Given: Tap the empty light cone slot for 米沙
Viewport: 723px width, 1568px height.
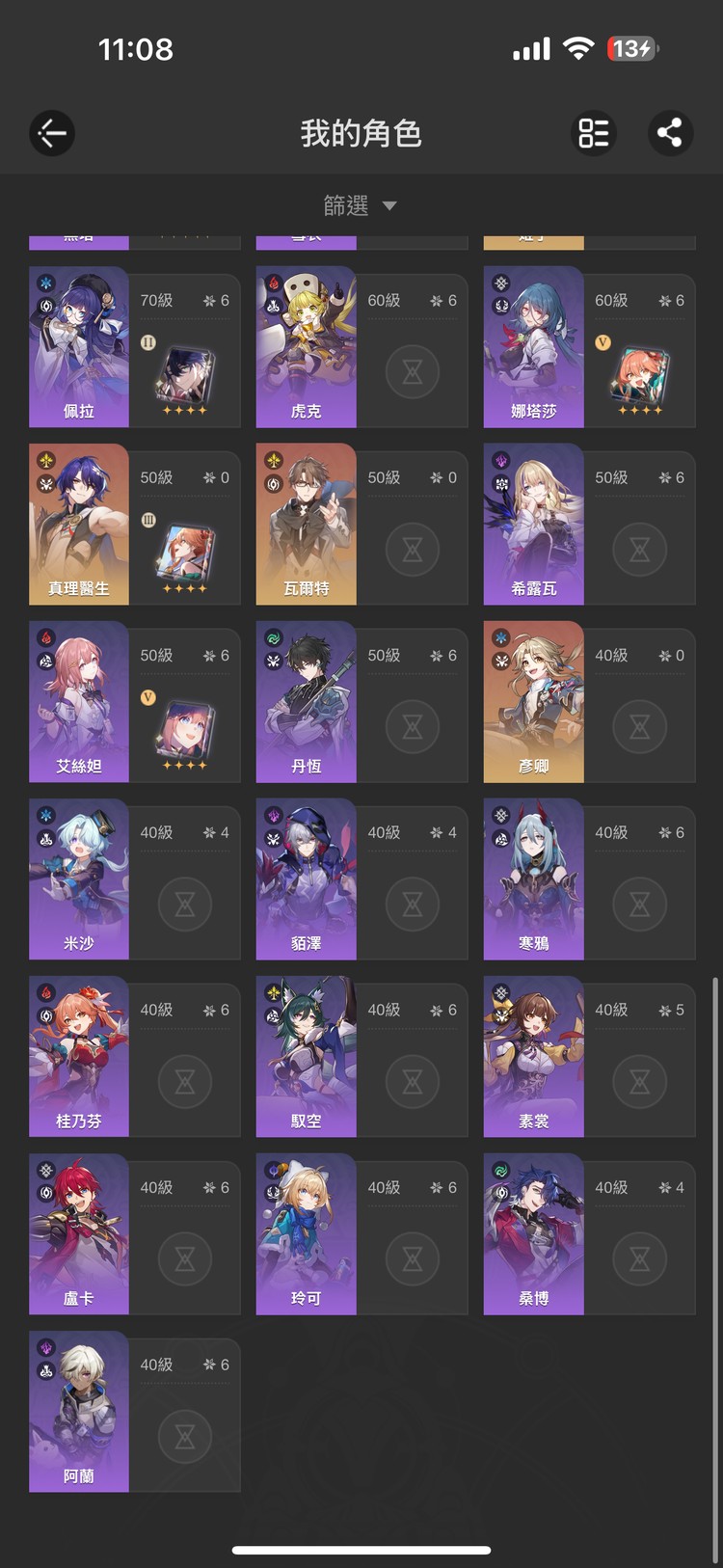Looking at the screenshot, I should point(185,904).
